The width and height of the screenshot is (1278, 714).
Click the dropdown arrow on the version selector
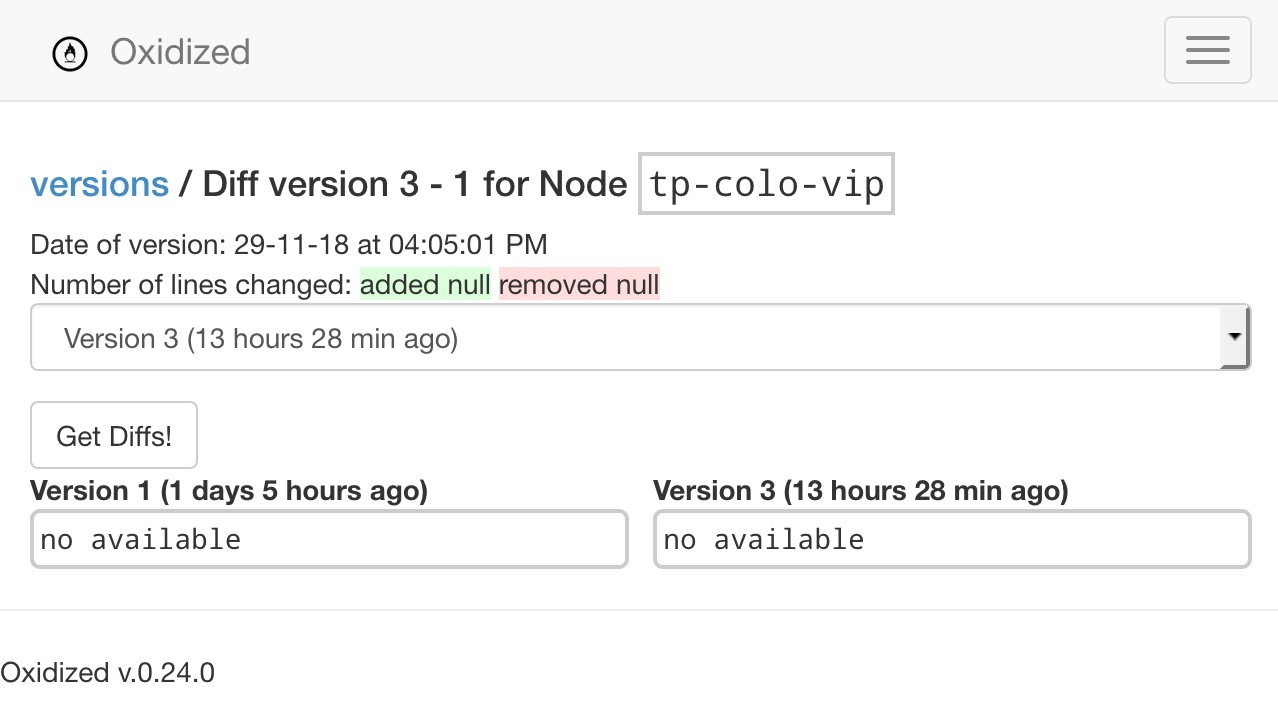point(1236,337)
